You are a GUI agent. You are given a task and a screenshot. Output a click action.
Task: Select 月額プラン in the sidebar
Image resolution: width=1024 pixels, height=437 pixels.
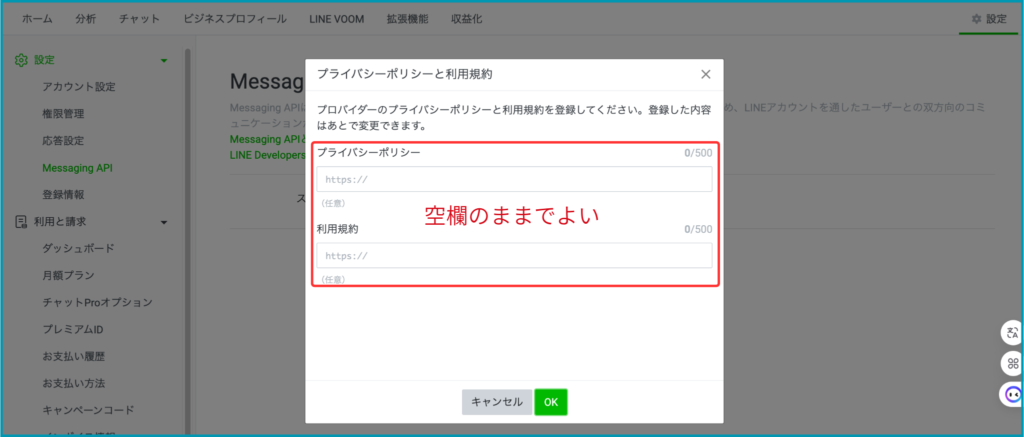click(x=68, y=275)
